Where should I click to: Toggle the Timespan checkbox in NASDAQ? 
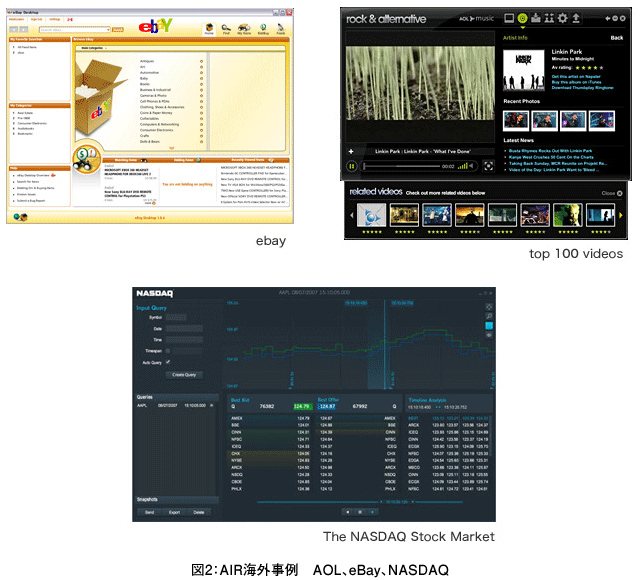point(168,351)
